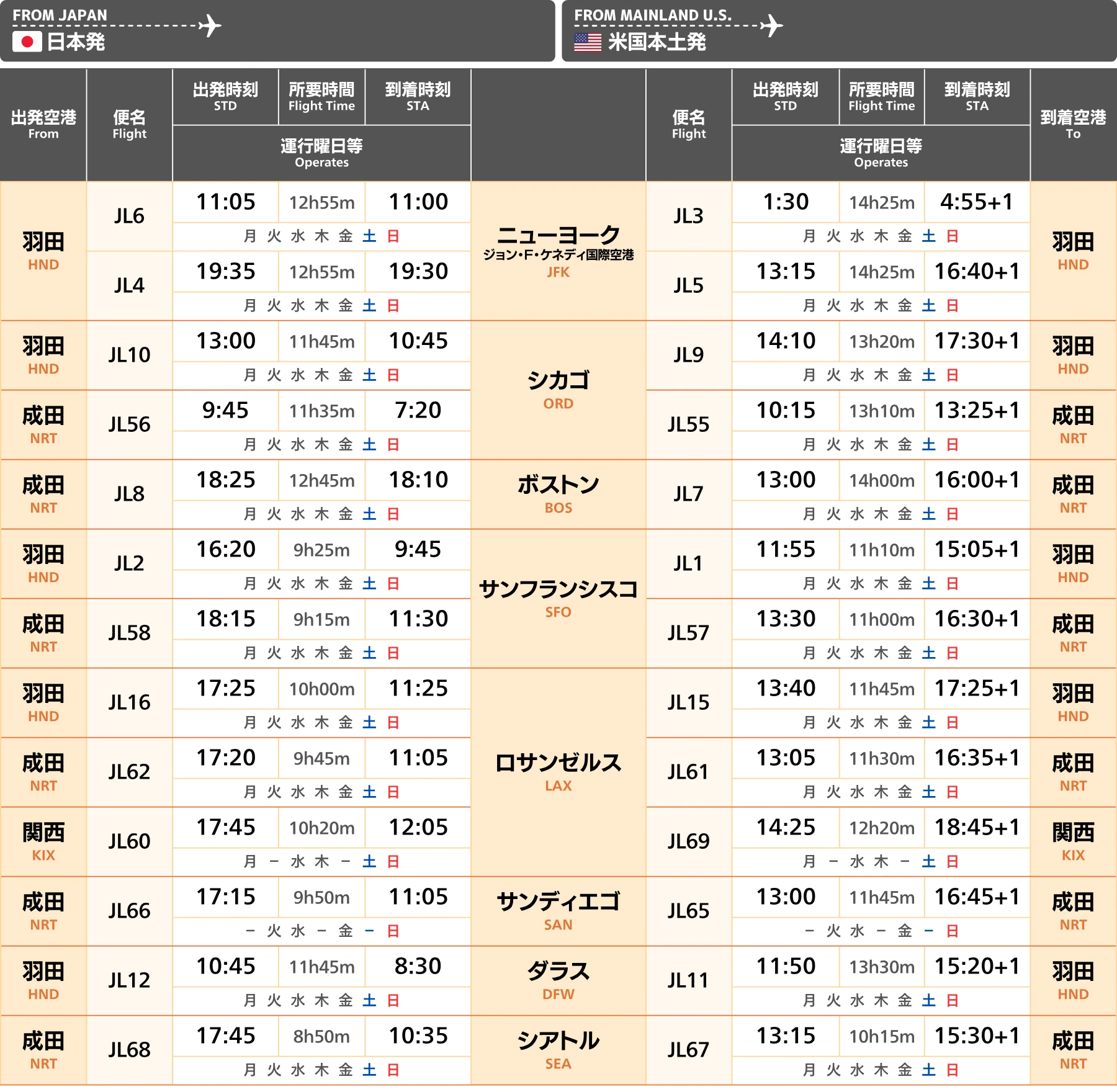Select the サンディエゴ SAN destination
Image resolution: width=1117 pixels, height=1092 pixels.
(558, 911)
